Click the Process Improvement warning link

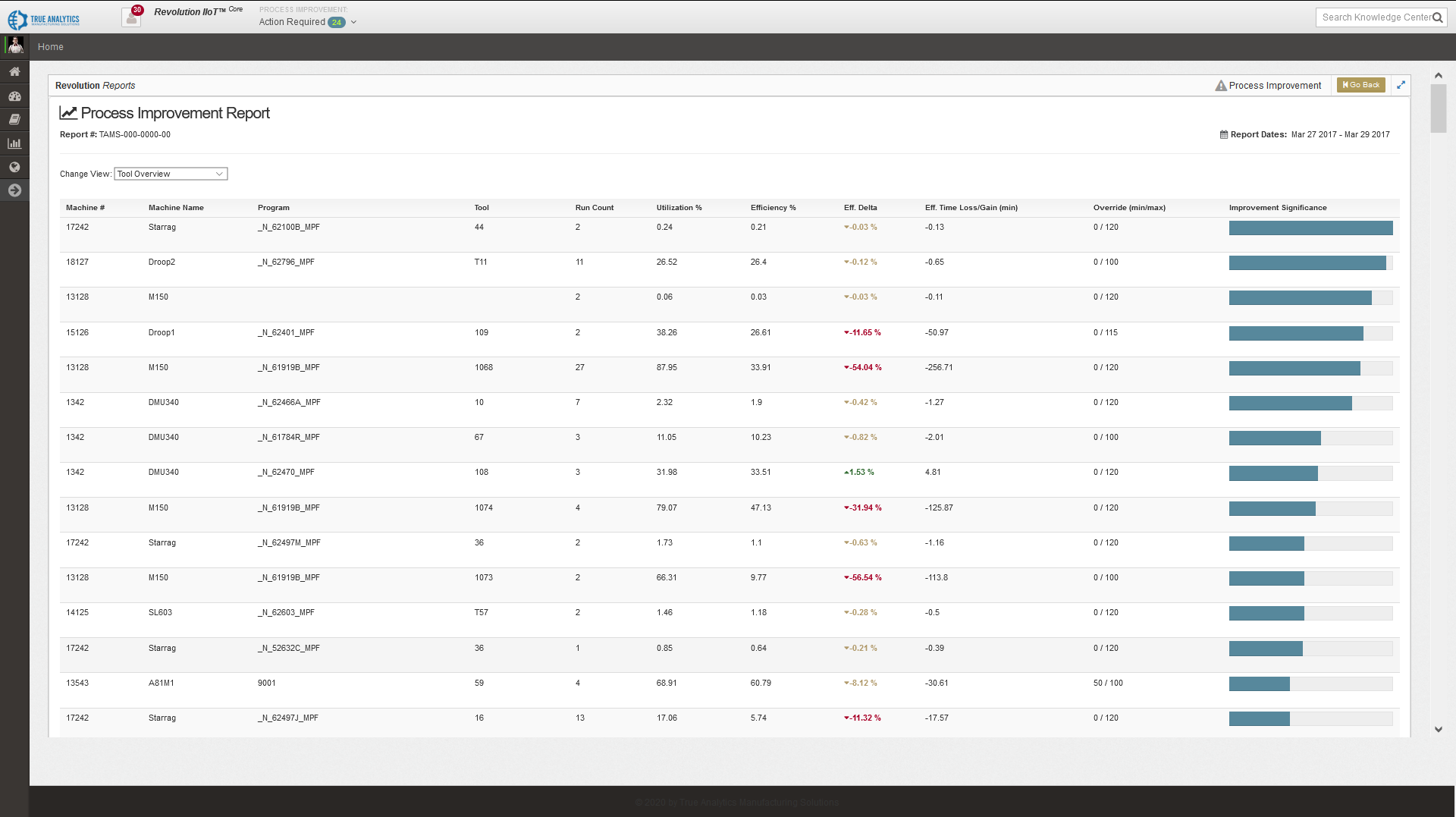(x=1268, y=86)
